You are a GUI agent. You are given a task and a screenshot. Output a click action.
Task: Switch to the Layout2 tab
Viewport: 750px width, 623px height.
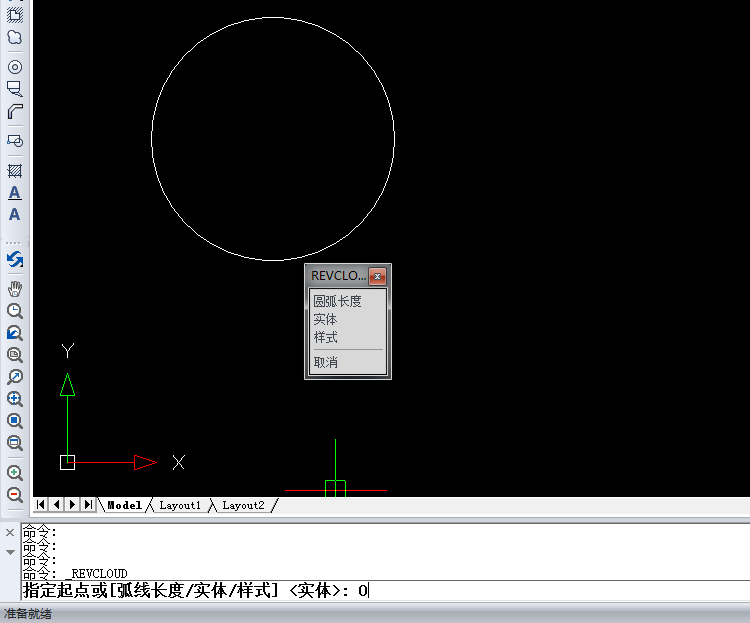point(243,505)
